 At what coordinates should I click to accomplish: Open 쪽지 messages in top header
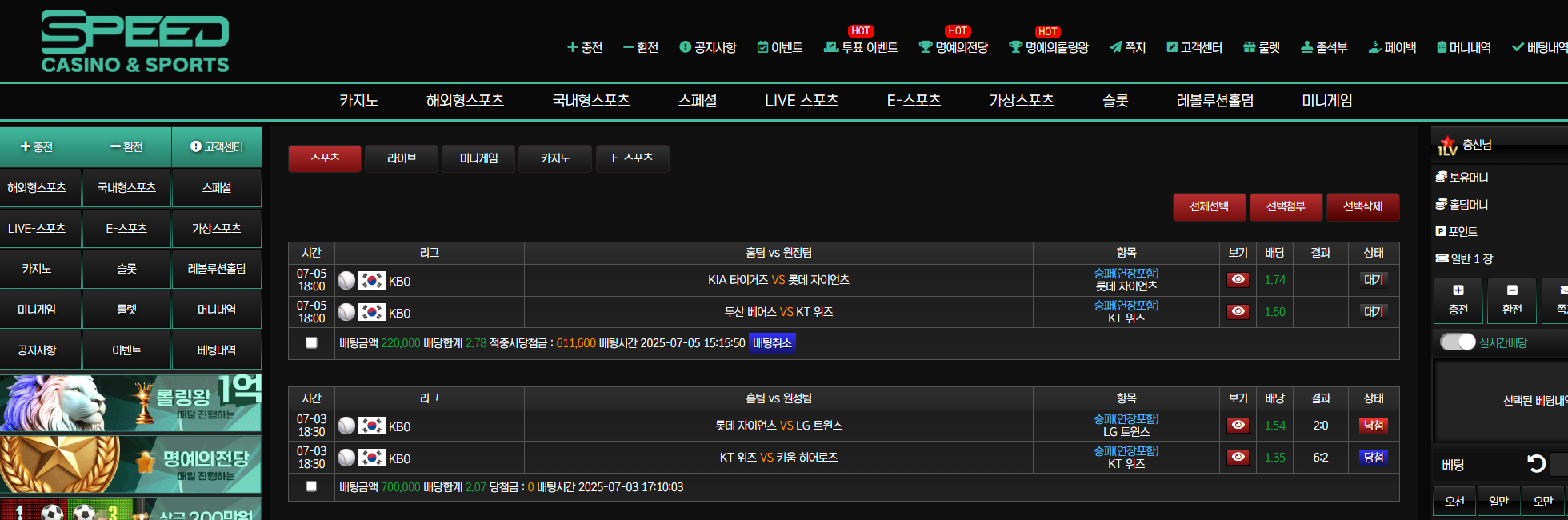(x=1128, y=47)
